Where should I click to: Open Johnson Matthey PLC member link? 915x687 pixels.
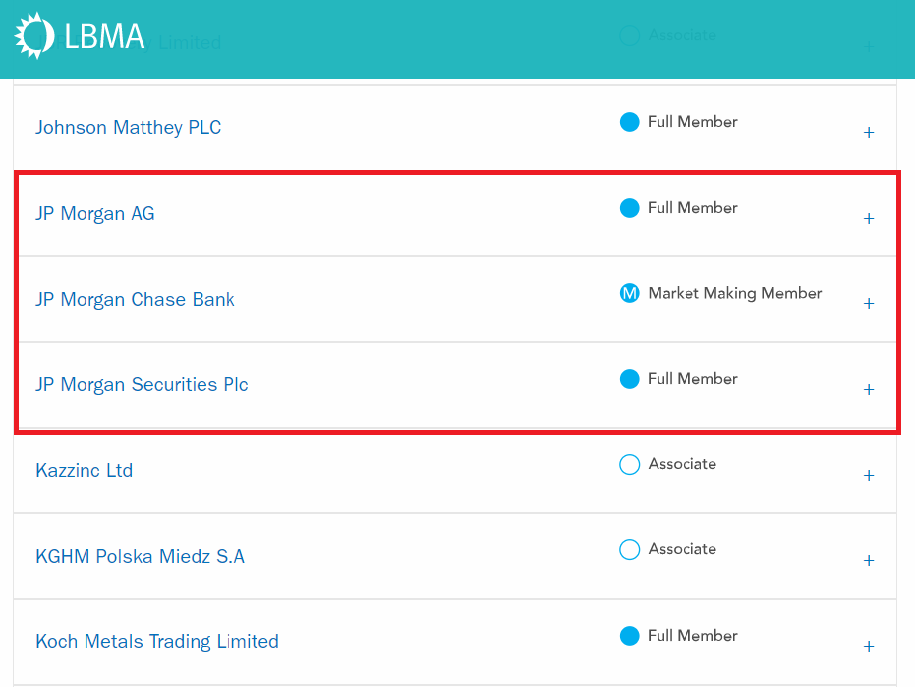pos(128,127)
